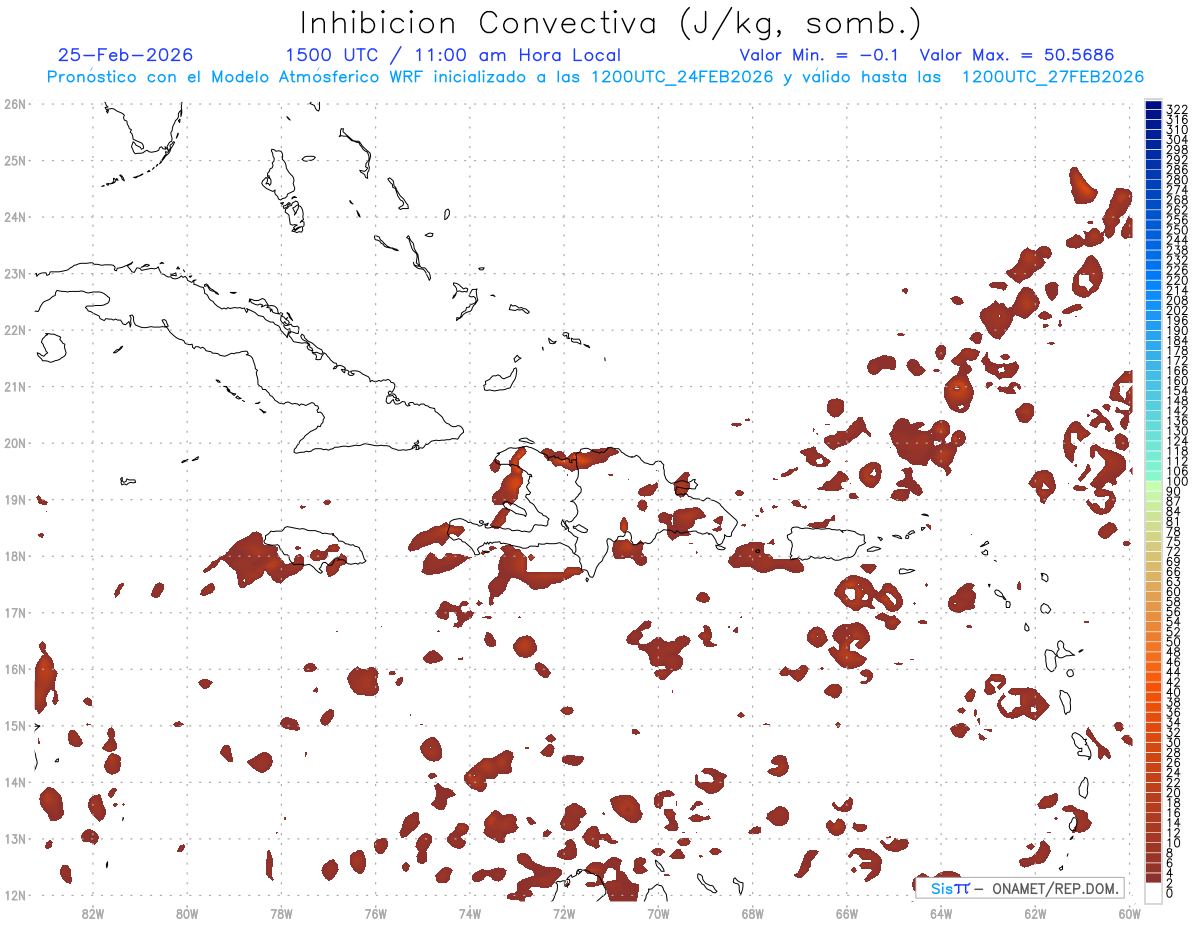
Task: Click the 15N latitude axis label
Action: pyautogui.click(x=15, y=725)
